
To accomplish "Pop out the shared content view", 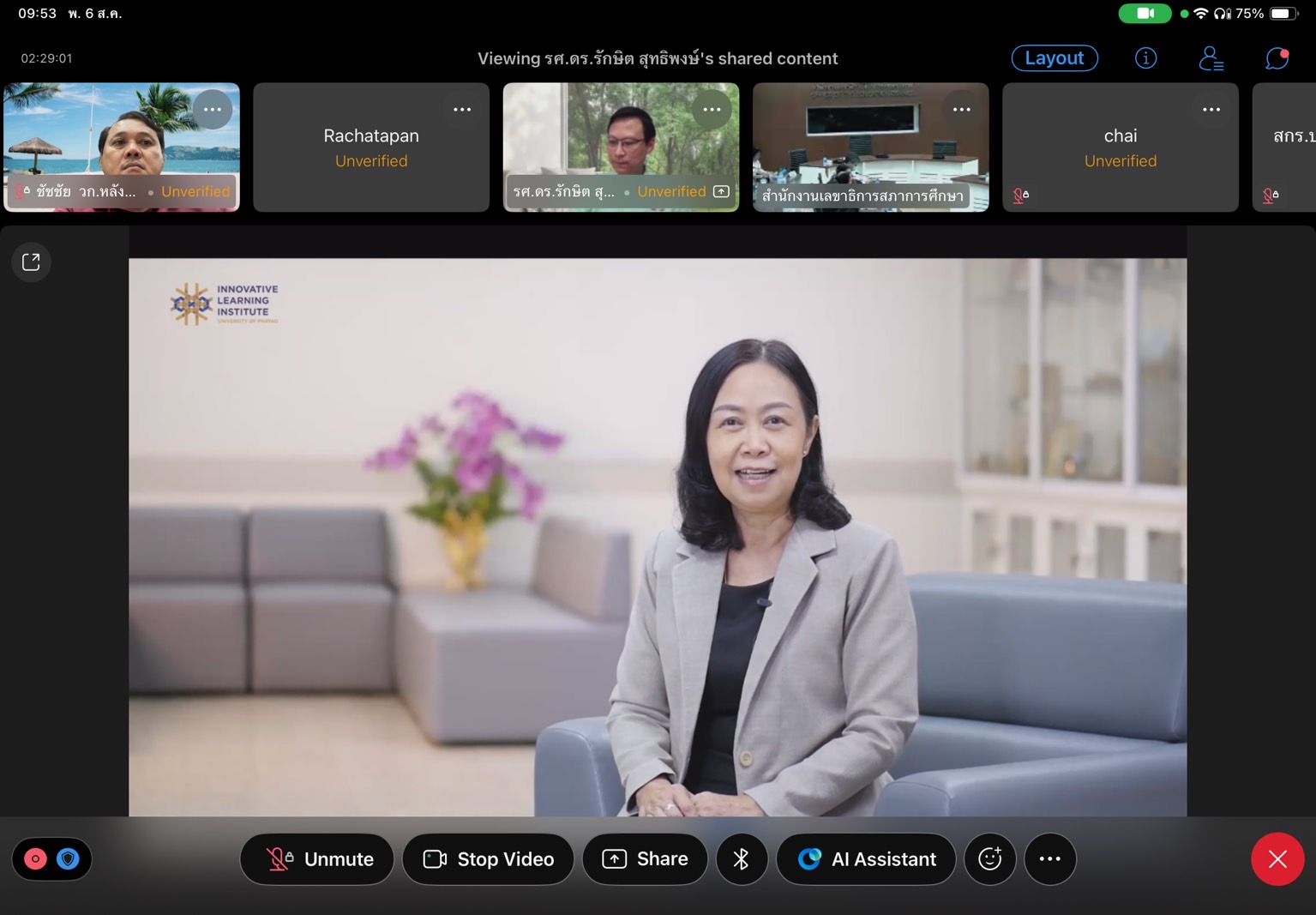I will click(x=31, y=262).
